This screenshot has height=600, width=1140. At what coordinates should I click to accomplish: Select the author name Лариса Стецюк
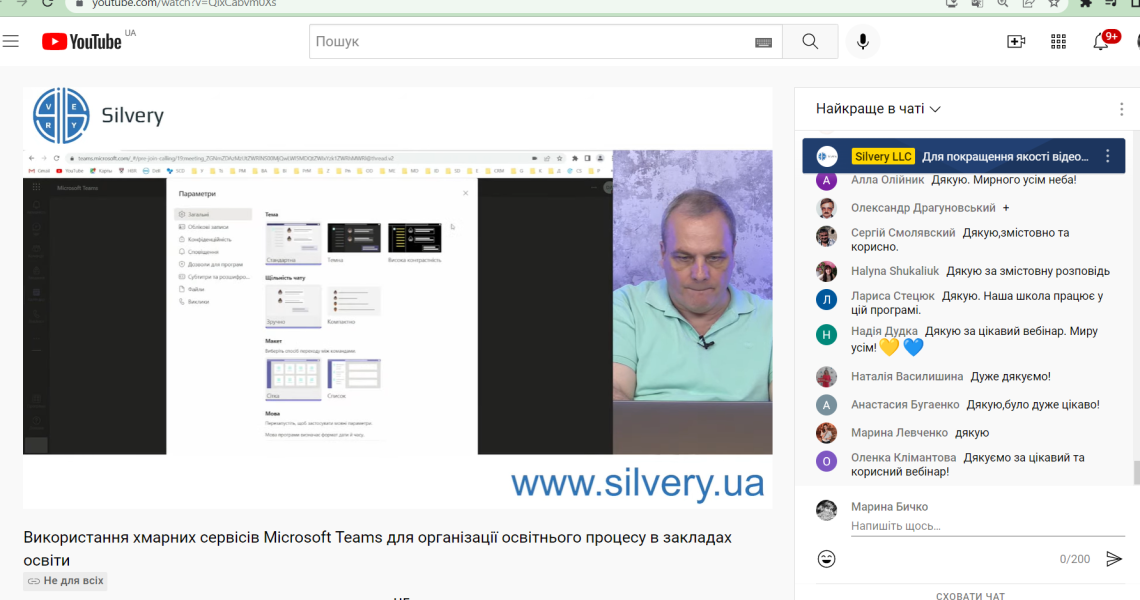pos(893,296)
